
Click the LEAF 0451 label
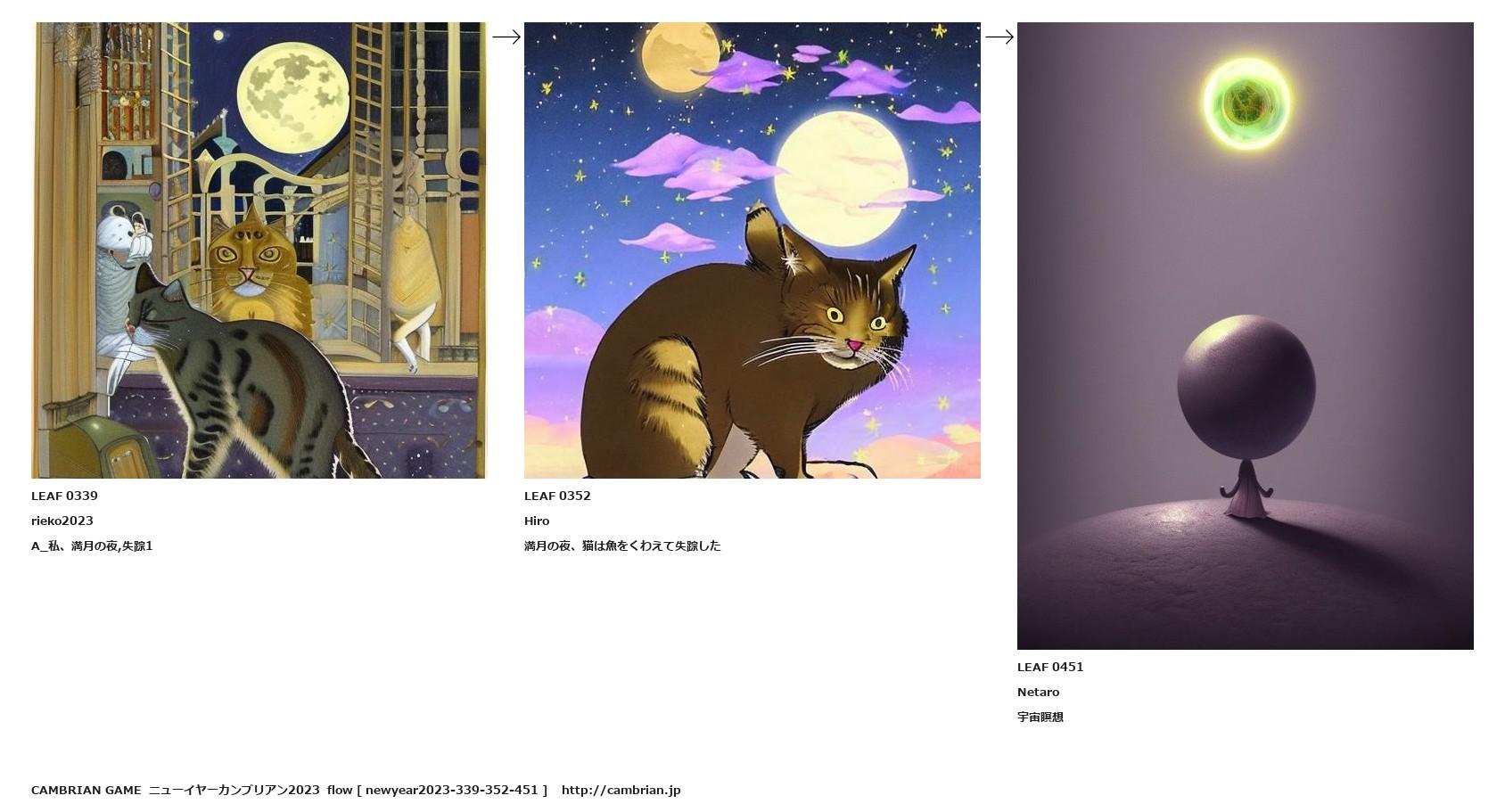tap(1050, 667)
